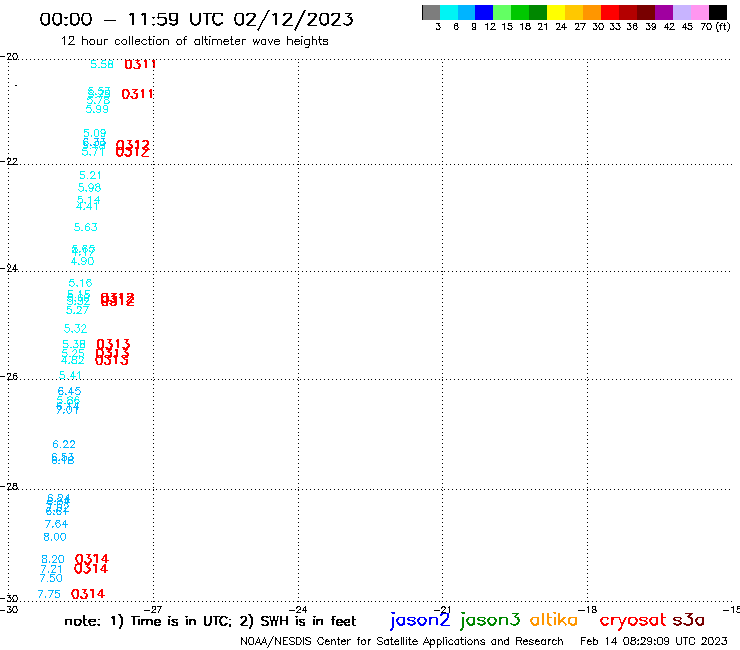Viewport: 740px width, 650px height.
Task: Click wave height value 7.75
Action: (x=49, y=594)
